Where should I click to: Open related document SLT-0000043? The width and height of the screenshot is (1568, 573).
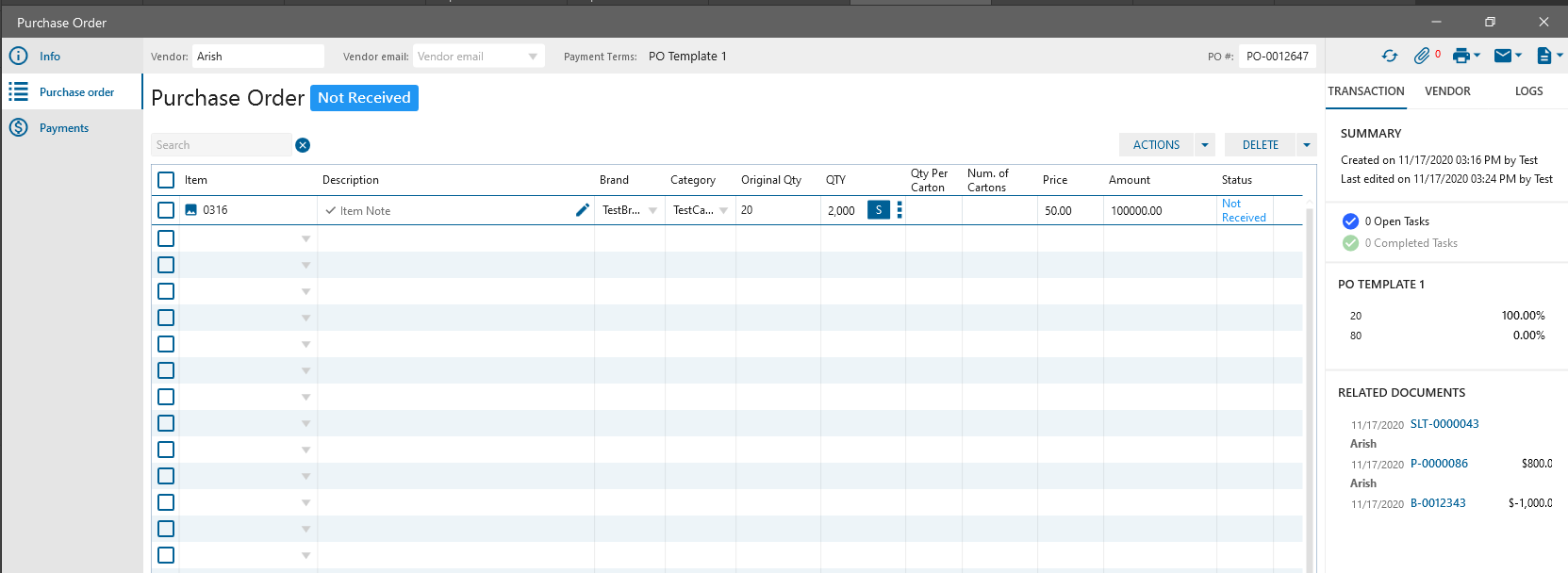tap(1444, 424)
